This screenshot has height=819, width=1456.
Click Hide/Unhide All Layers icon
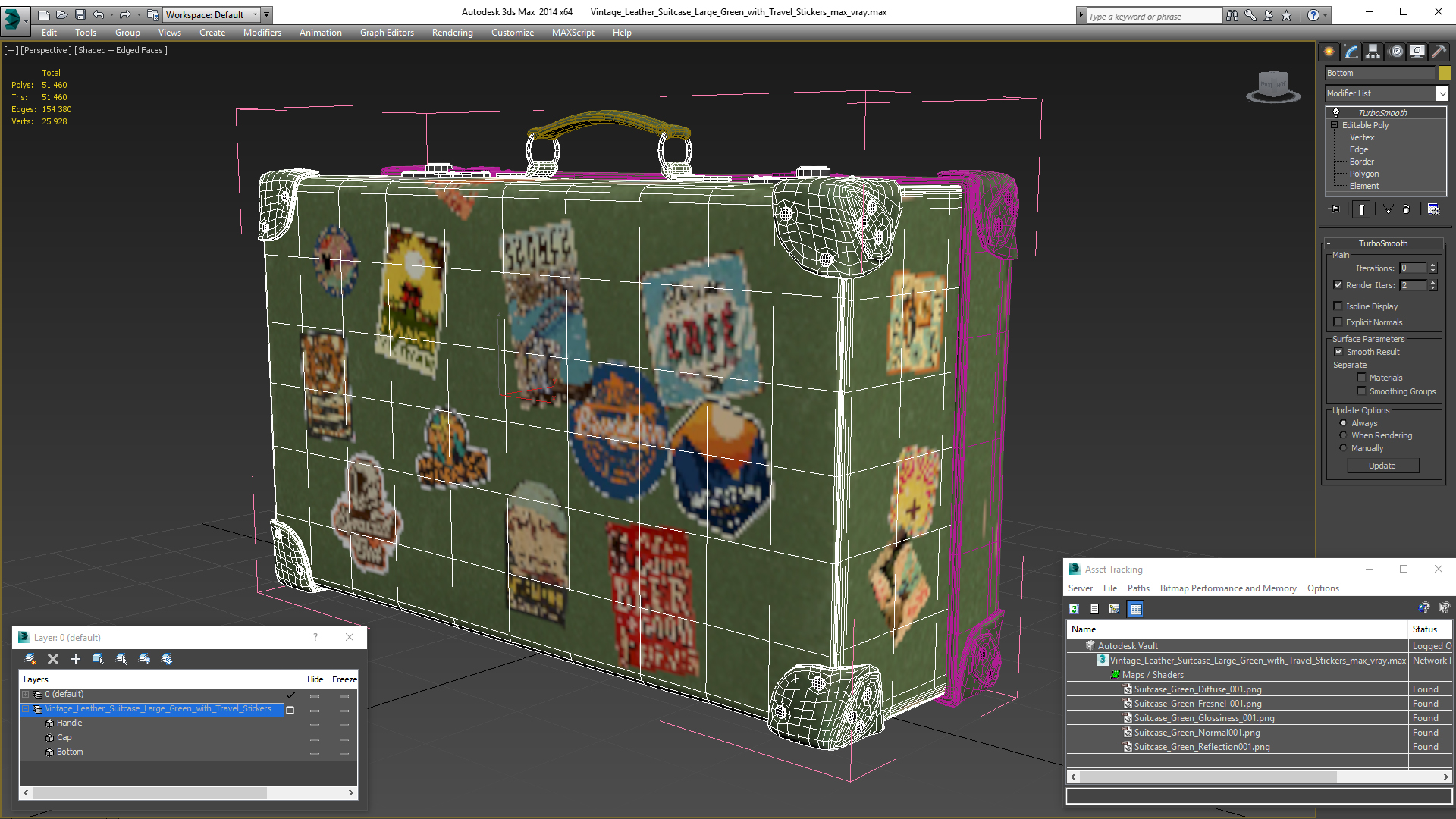click(144, 659)
